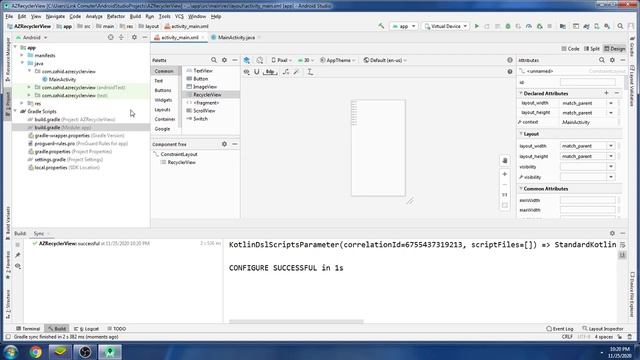Open view options eye icon in design toolbar
This screenshot has width=640, height=360.
click(x=247, y=72)
